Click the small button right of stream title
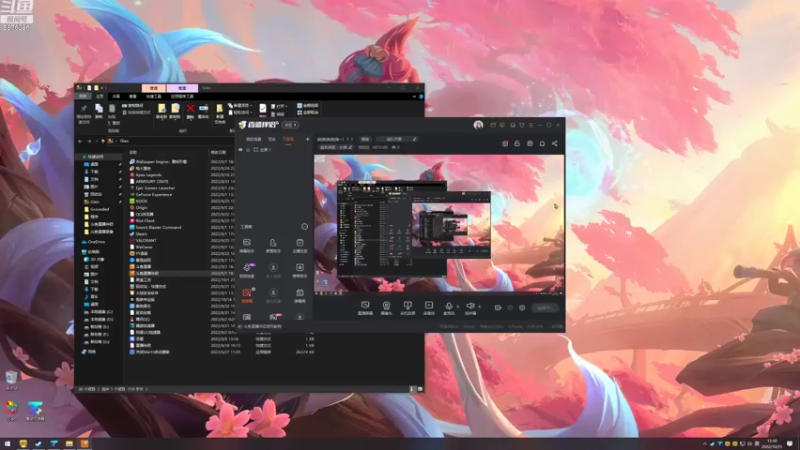The width and height of the screenshot is (800, 450). point(365,139)
